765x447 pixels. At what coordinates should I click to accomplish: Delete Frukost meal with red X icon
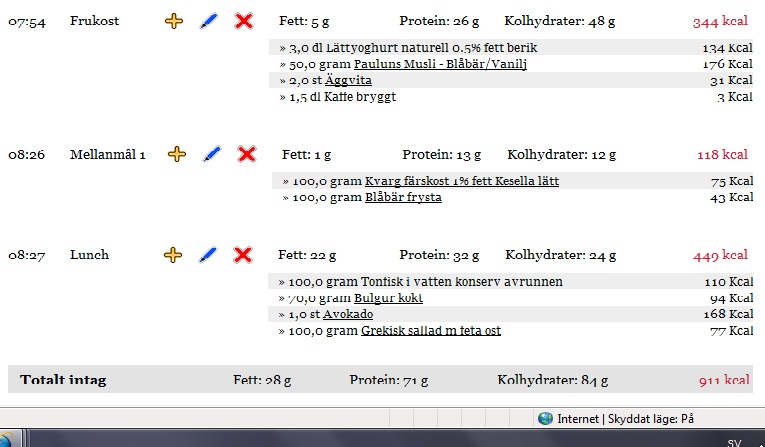[243, 21]
